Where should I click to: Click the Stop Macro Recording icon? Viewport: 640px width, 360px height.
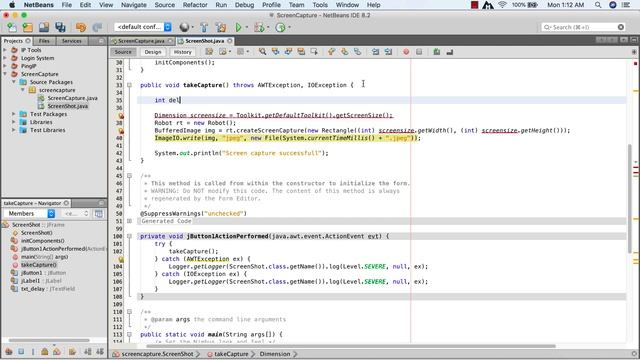pyautogui.click(x=419, y=52)
